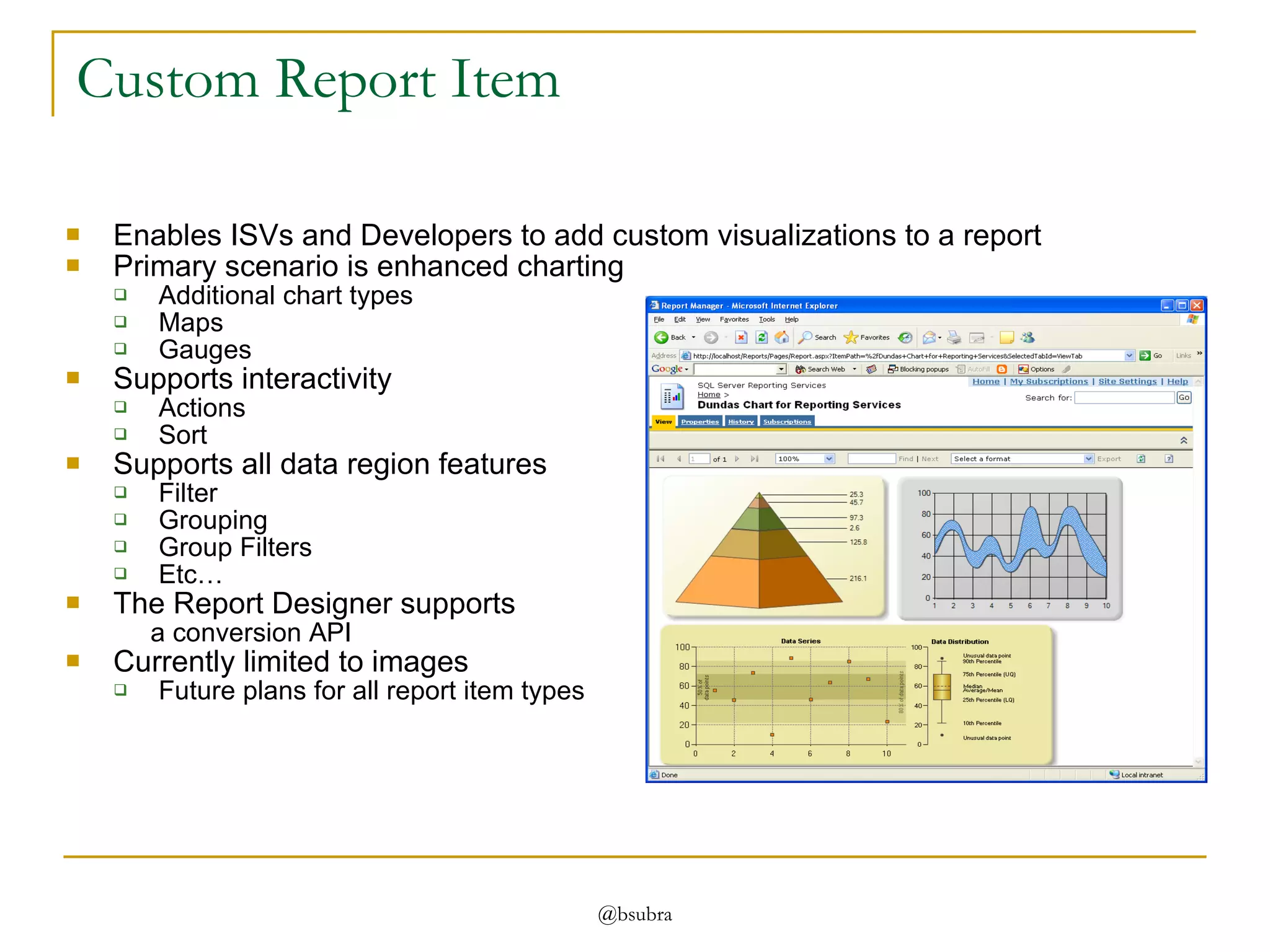Go to first report page
This screenshot has width=1270, height=952.
(660, 459)
